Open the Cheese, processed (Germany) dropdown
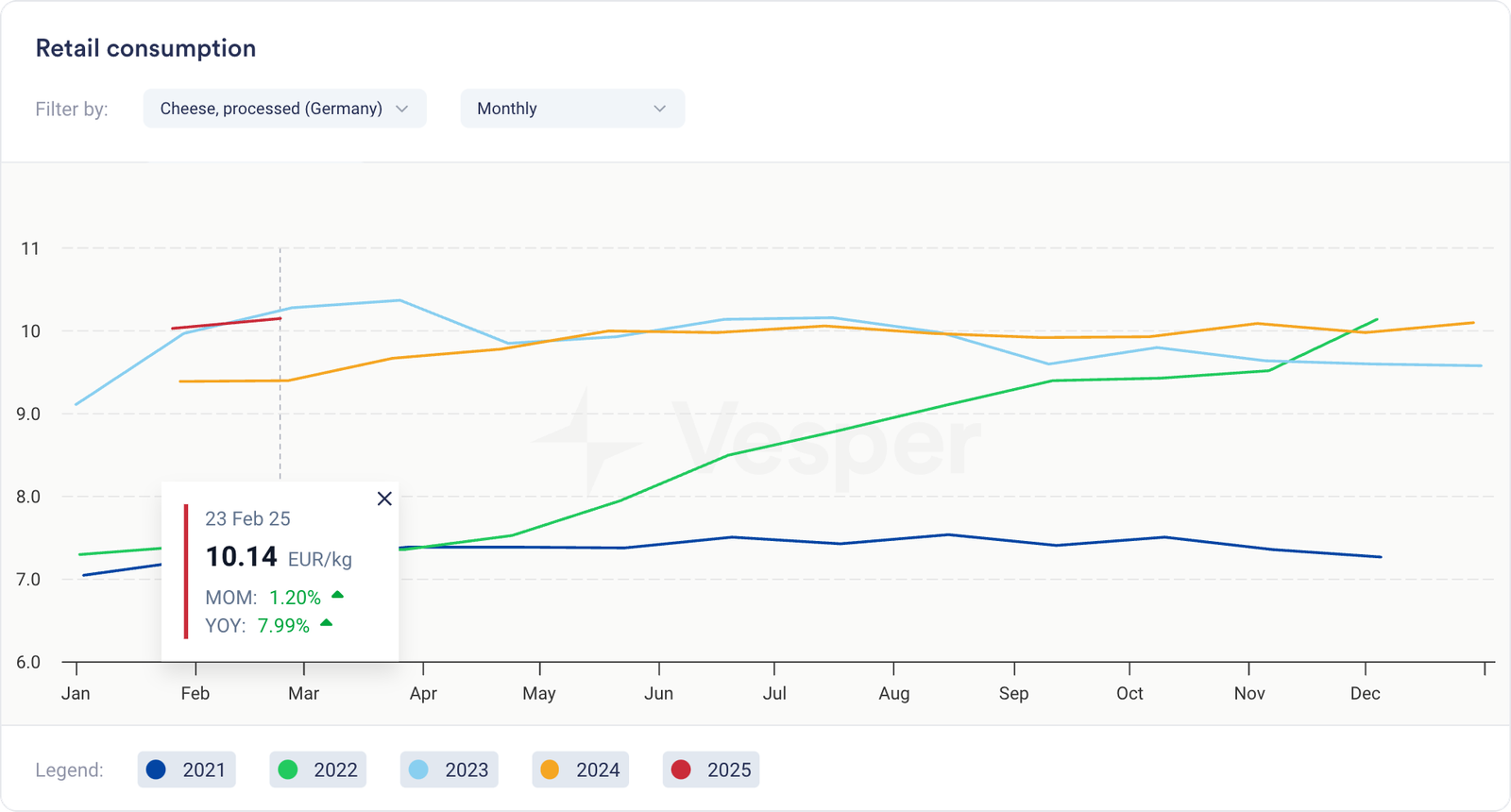The image size is (1511, 812). [283, 109]
